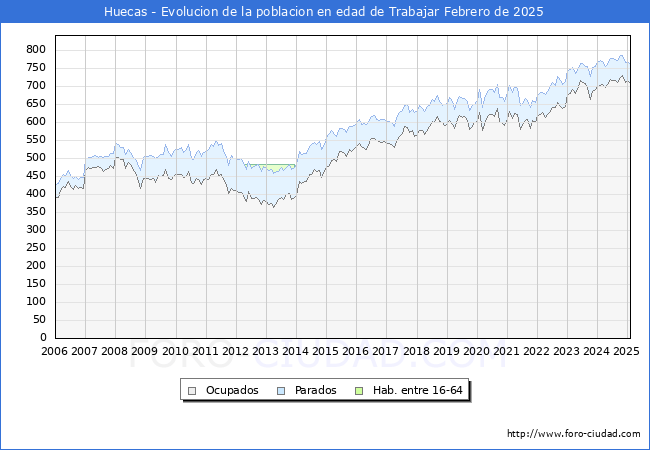Click the 50 y-axis value label
This screenshot has width=650, height=450.
tap(39, 320)
